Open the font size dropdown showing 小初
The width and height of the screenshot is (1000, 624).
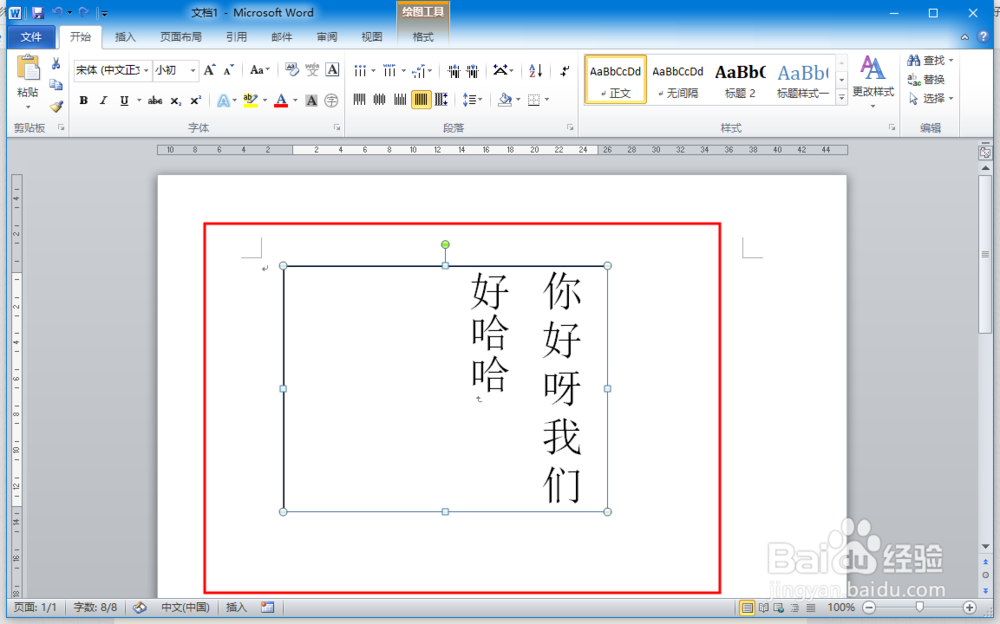tap(193, 68)
